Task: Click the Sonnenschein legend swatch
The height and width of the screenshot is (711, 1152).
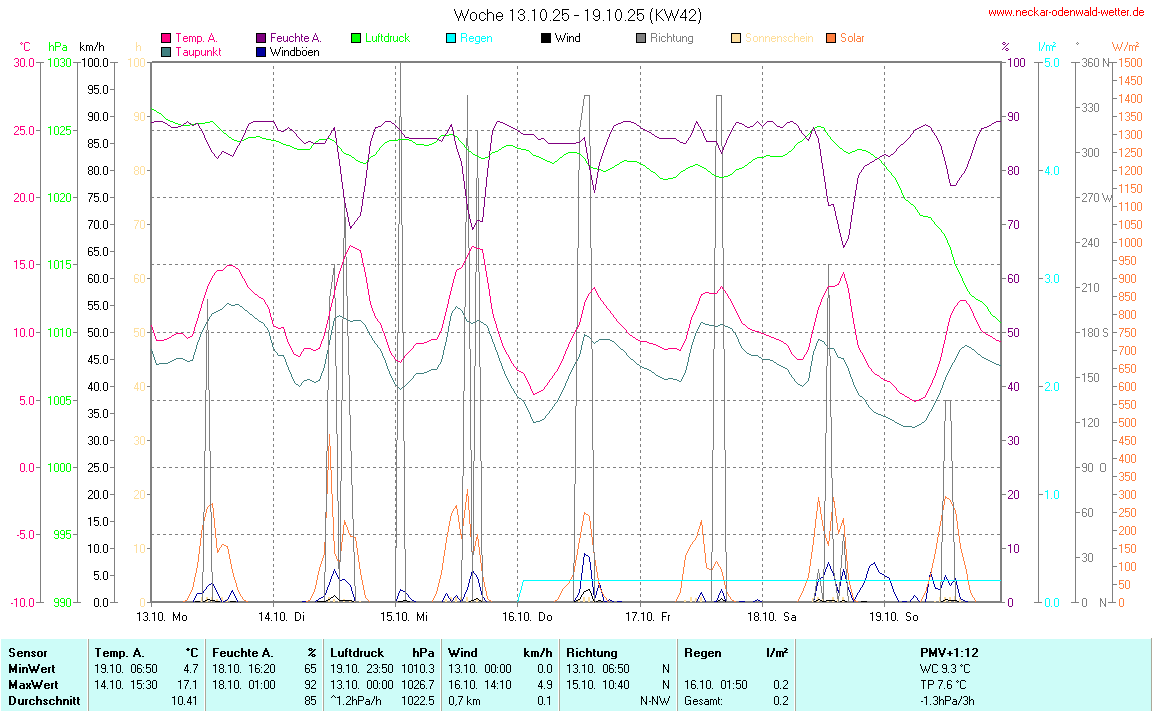Action: [736, 39]
